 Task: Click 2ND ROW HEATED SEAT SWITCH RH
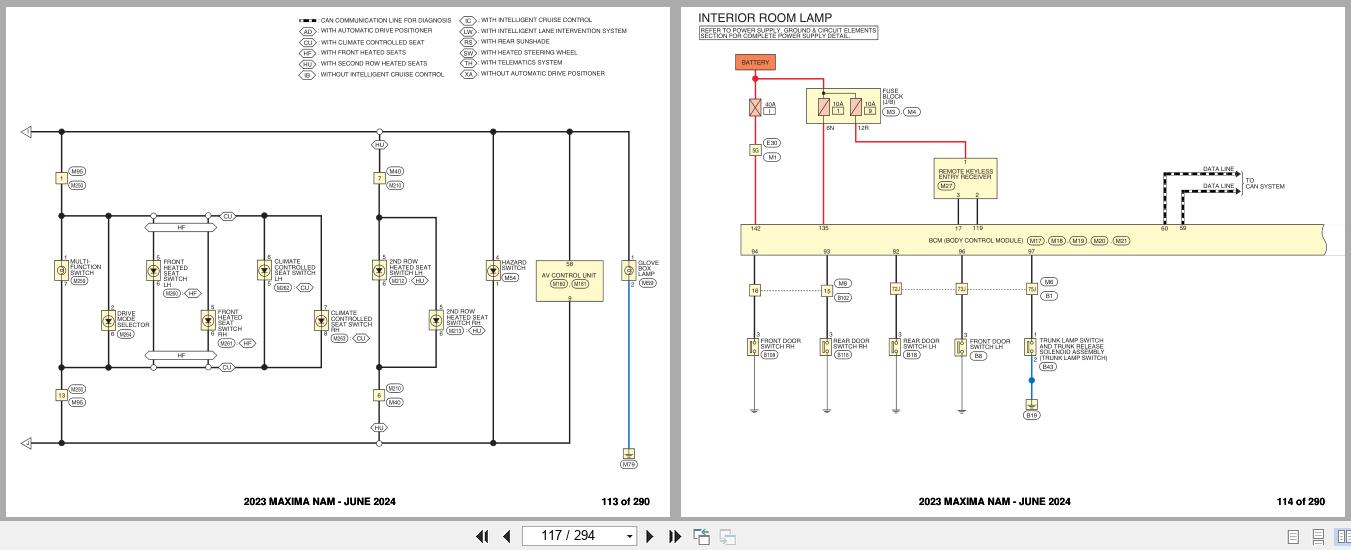click(x=467, y=317)
